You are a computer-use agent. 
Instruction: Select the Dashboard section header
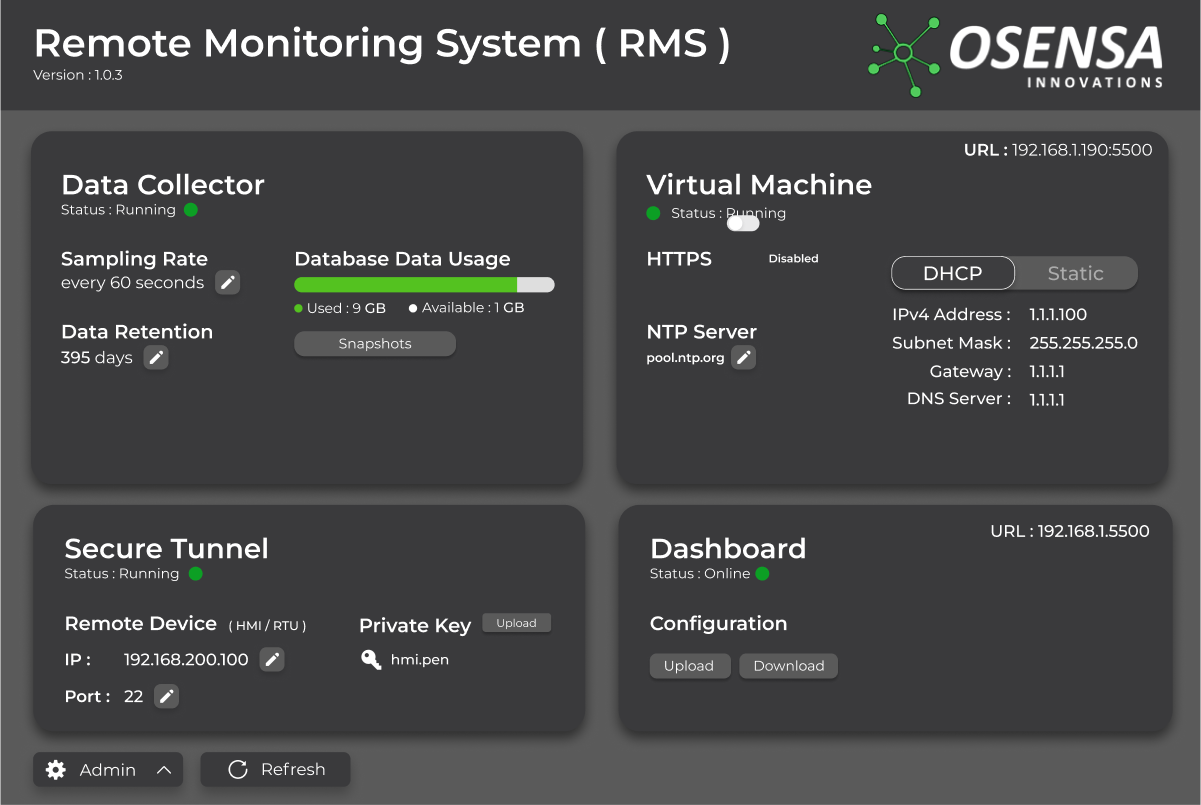click(728, 548)
